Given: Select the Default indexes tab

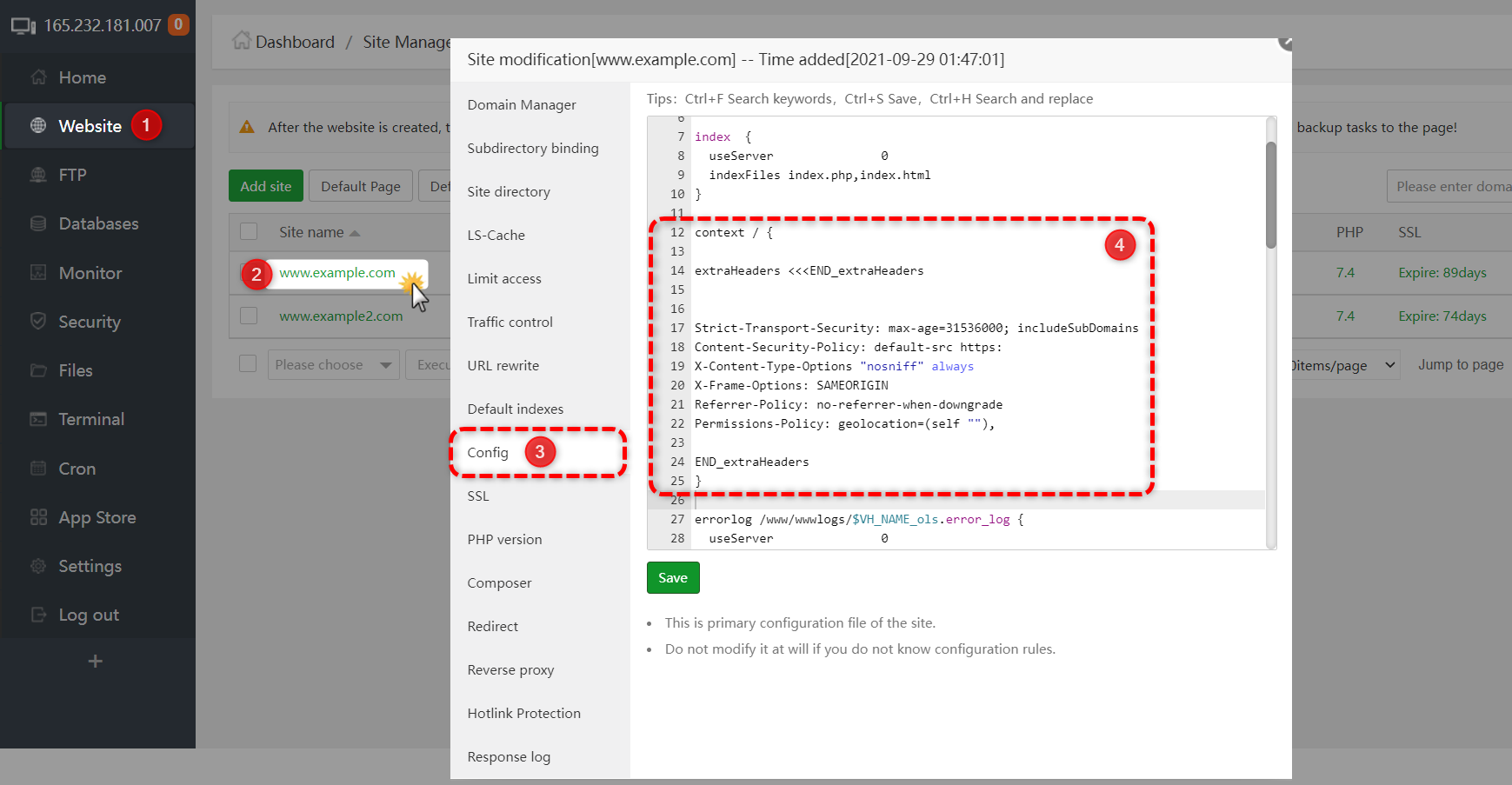Looking at the screenshot, I should 516,409.
